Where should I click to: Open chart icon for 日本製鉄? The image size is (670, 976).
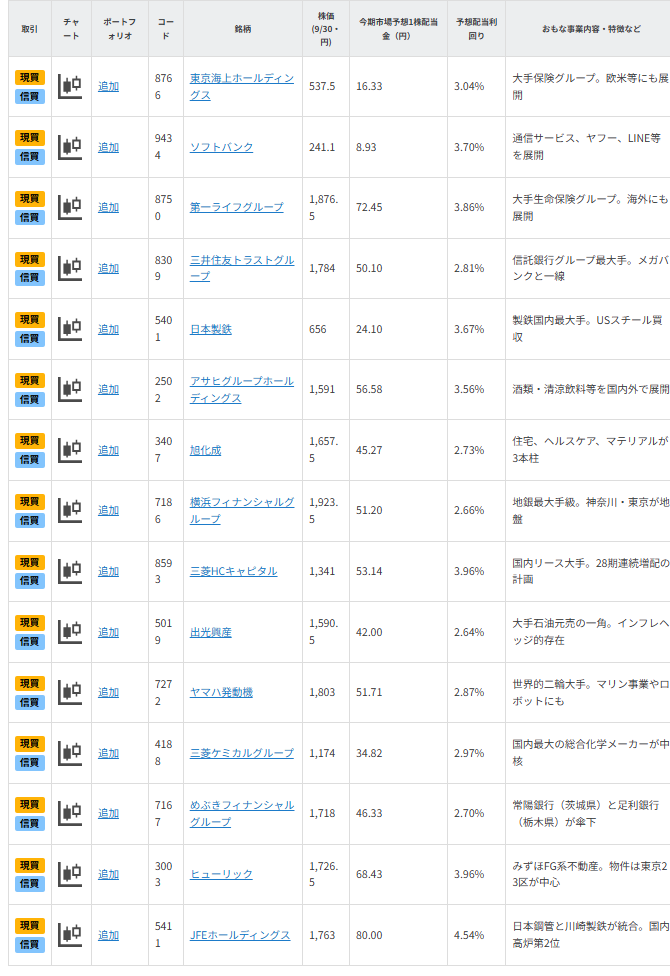pos(70,329)
